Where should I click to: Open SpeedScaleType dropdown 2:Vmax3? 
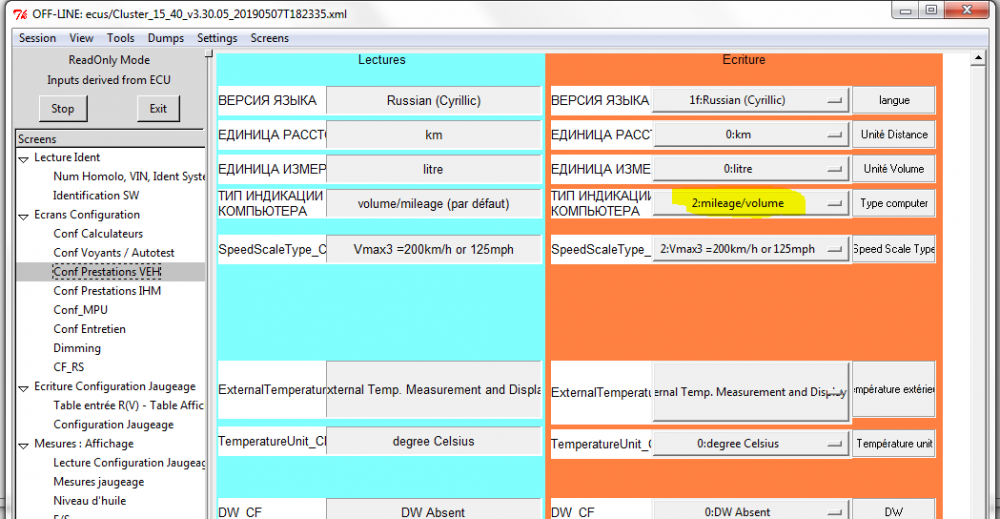coord(751,249)
